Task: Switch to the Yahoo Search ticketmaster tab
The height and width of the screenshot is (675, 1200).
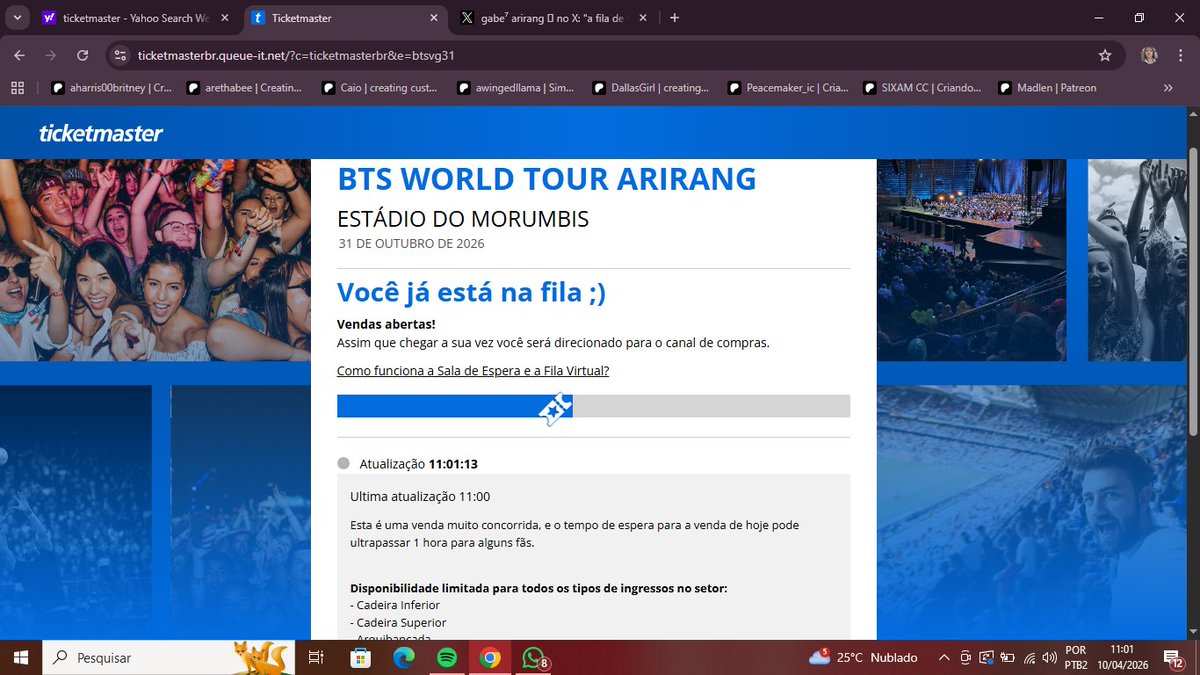Action: pyautogui.click(x=135, y=18)
